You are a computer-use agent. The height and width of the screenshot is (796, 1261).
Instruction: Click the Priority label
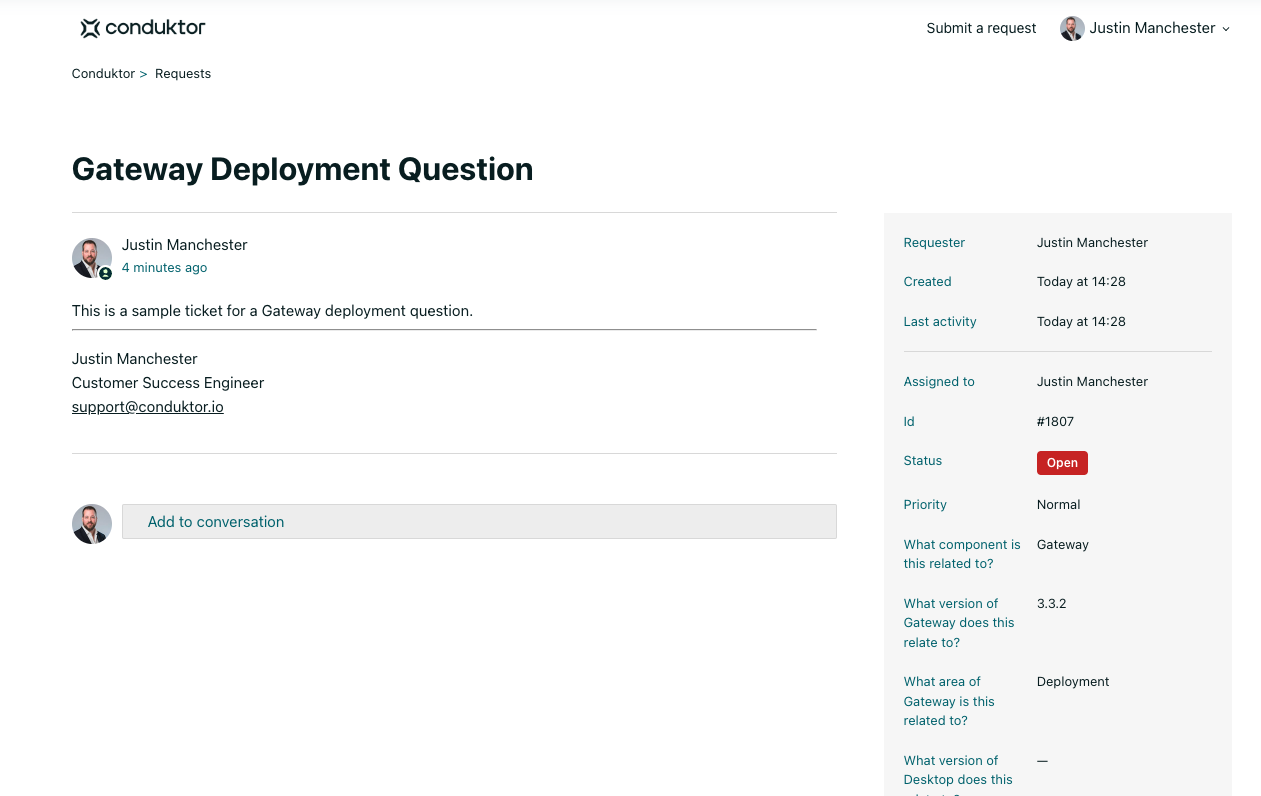[925, 505]
